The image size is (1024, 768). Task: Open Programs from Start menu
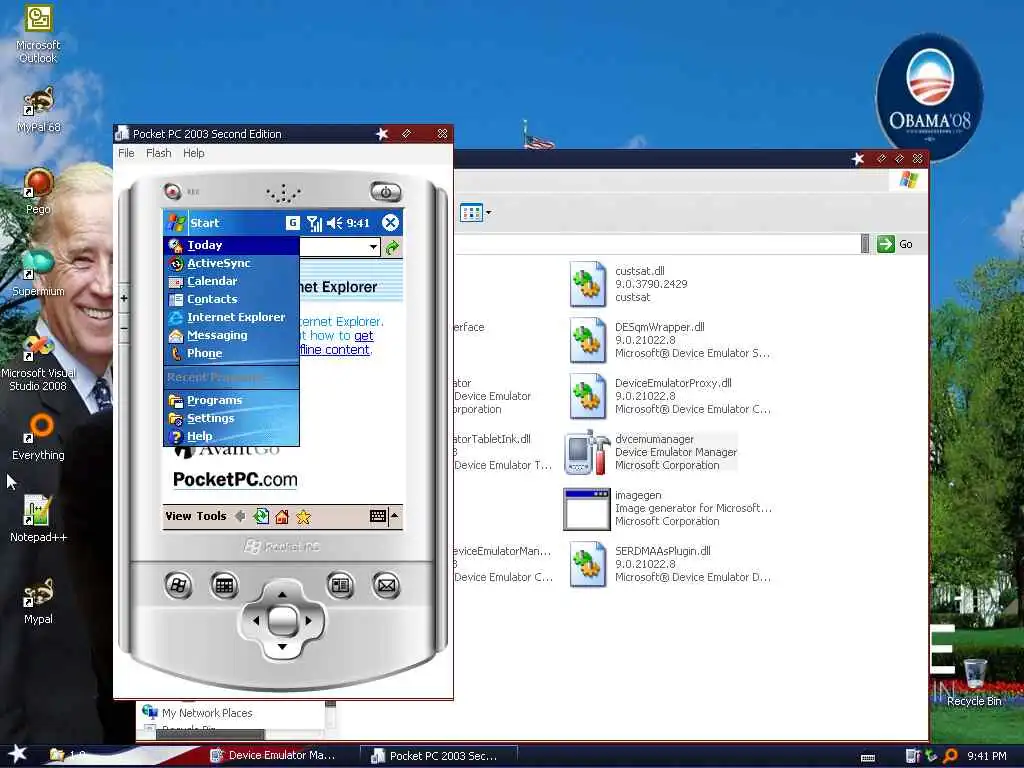231,400
